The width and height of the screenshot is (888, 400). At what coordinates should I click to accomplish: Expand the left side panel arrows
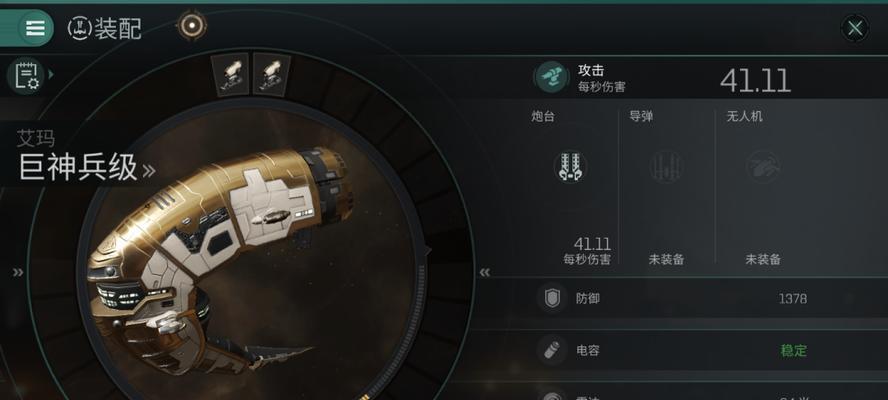pos(18,273)
